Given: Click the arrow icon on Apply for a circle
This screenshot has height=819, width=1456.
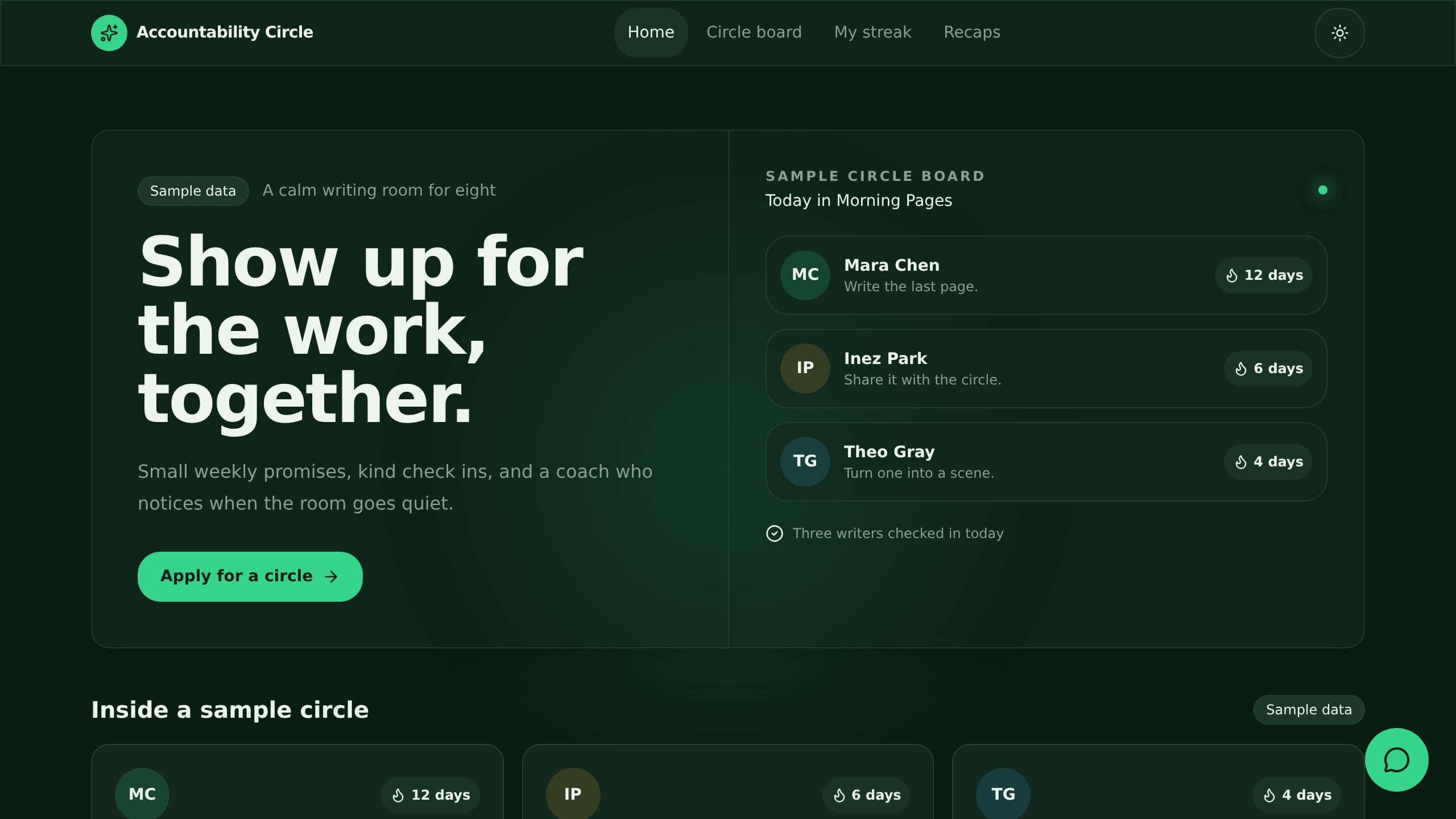Looking at the screenshot, I should (x=331, y=577).
